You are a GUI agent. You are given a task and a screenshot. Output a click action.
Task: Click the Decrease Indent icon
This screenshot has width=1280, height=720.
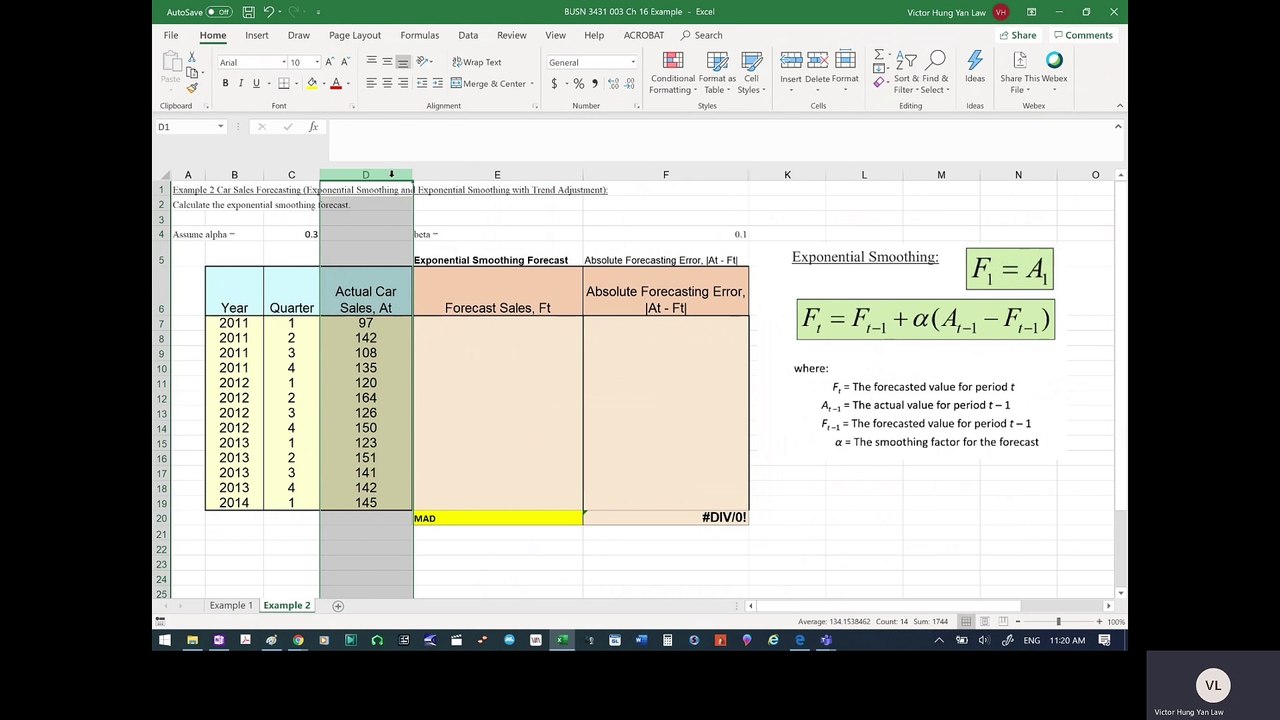click(x=422, y=84)
